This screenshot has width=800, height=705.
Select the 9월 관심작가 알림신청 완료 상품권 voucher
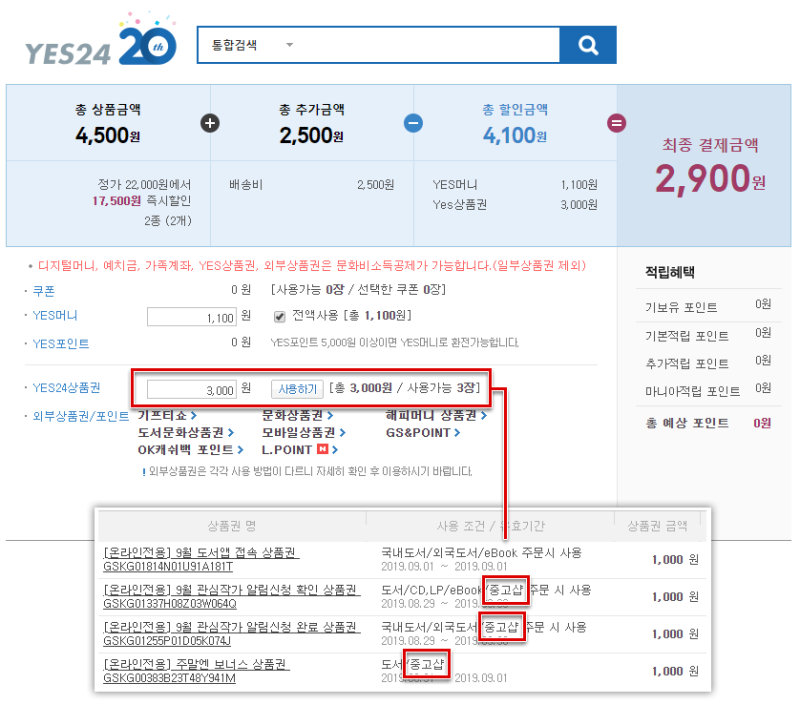point(232,627)
